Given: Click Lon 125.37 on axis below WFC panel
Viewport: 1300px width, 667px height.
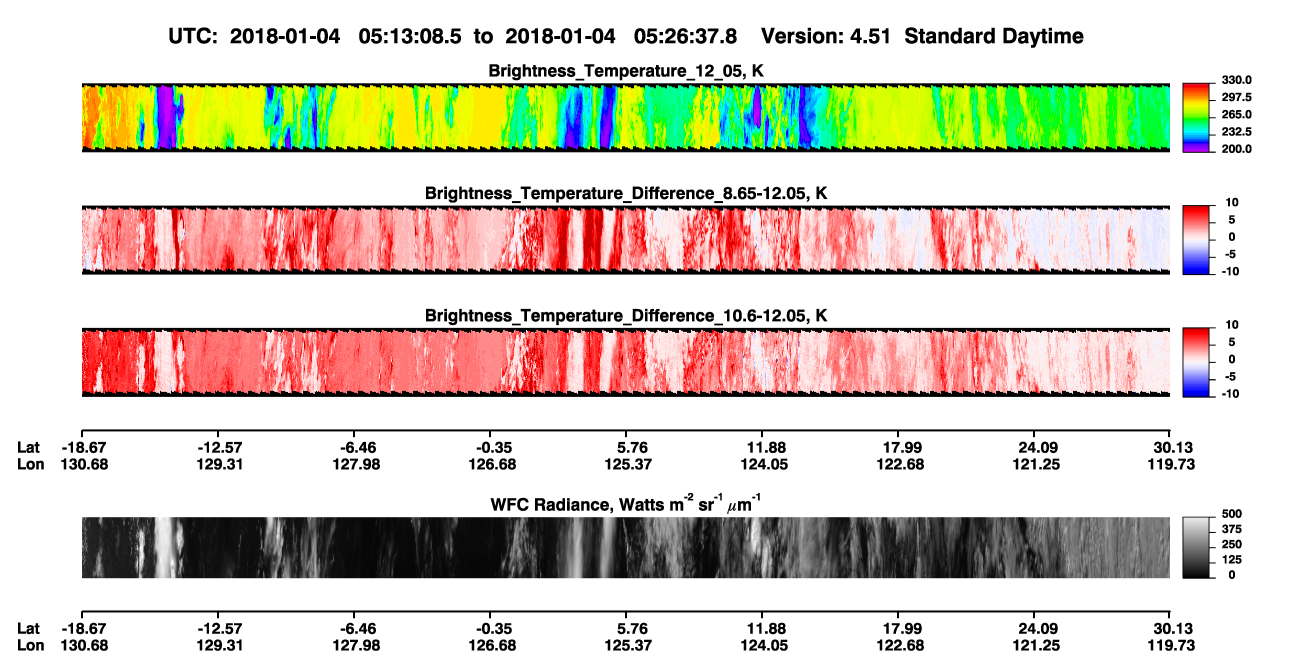Looking at the screenshot, I should coord(626,646).
